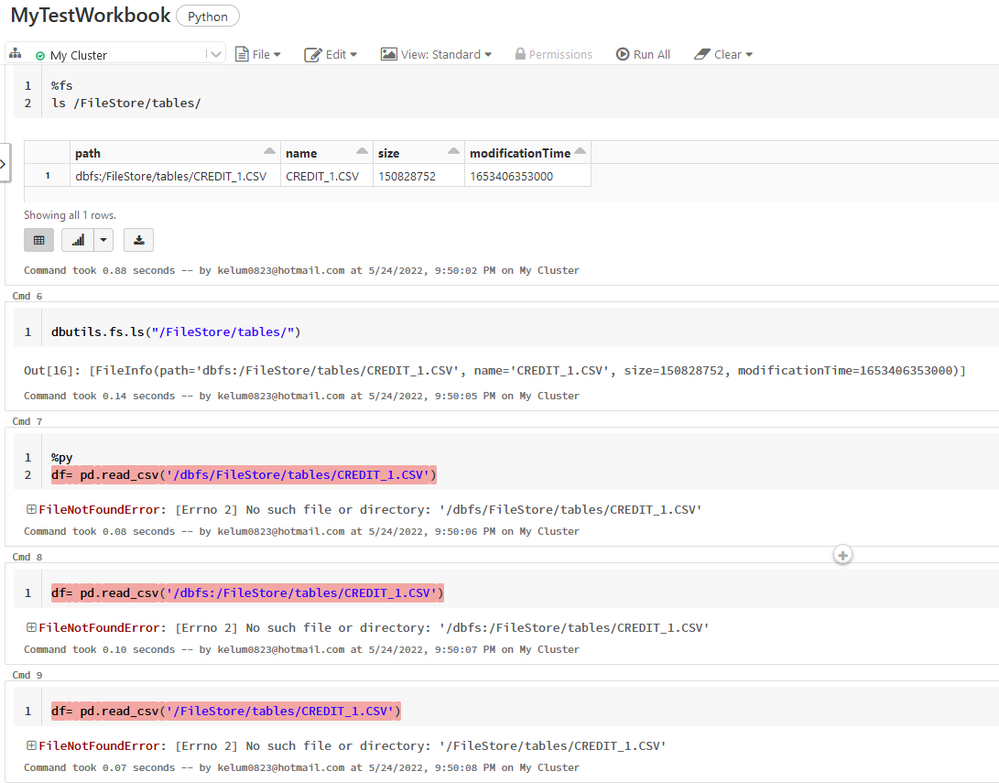Sort table by the size column
The height and width of the screenshot is (783, 999).
452,152
